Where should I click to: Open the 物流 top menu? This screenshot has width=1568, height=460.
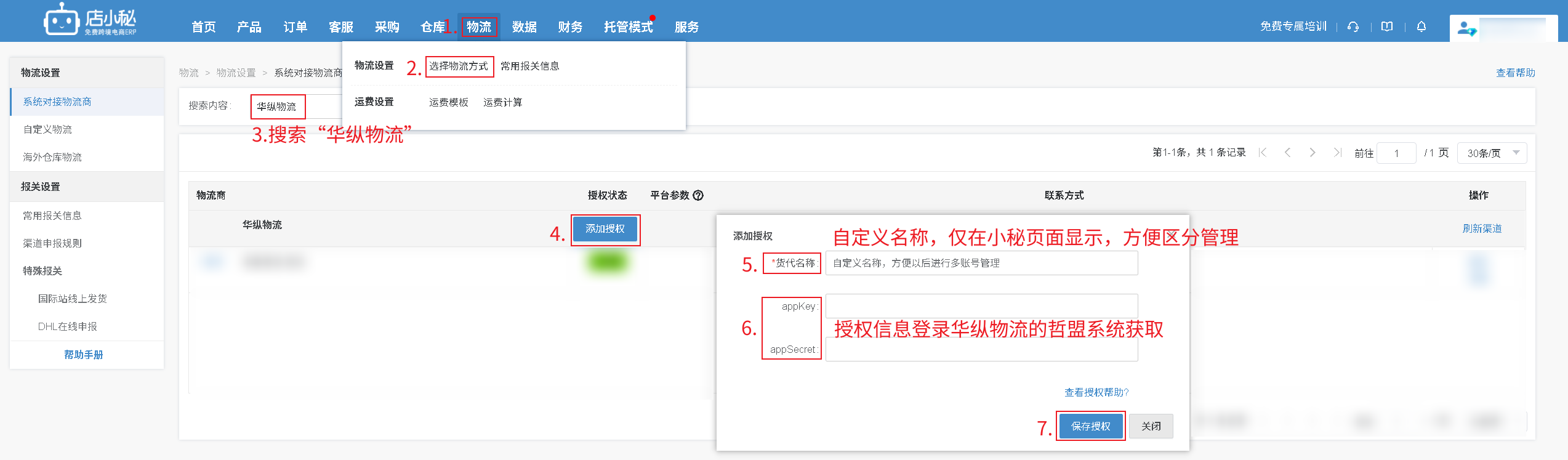[x=478, y=27]
